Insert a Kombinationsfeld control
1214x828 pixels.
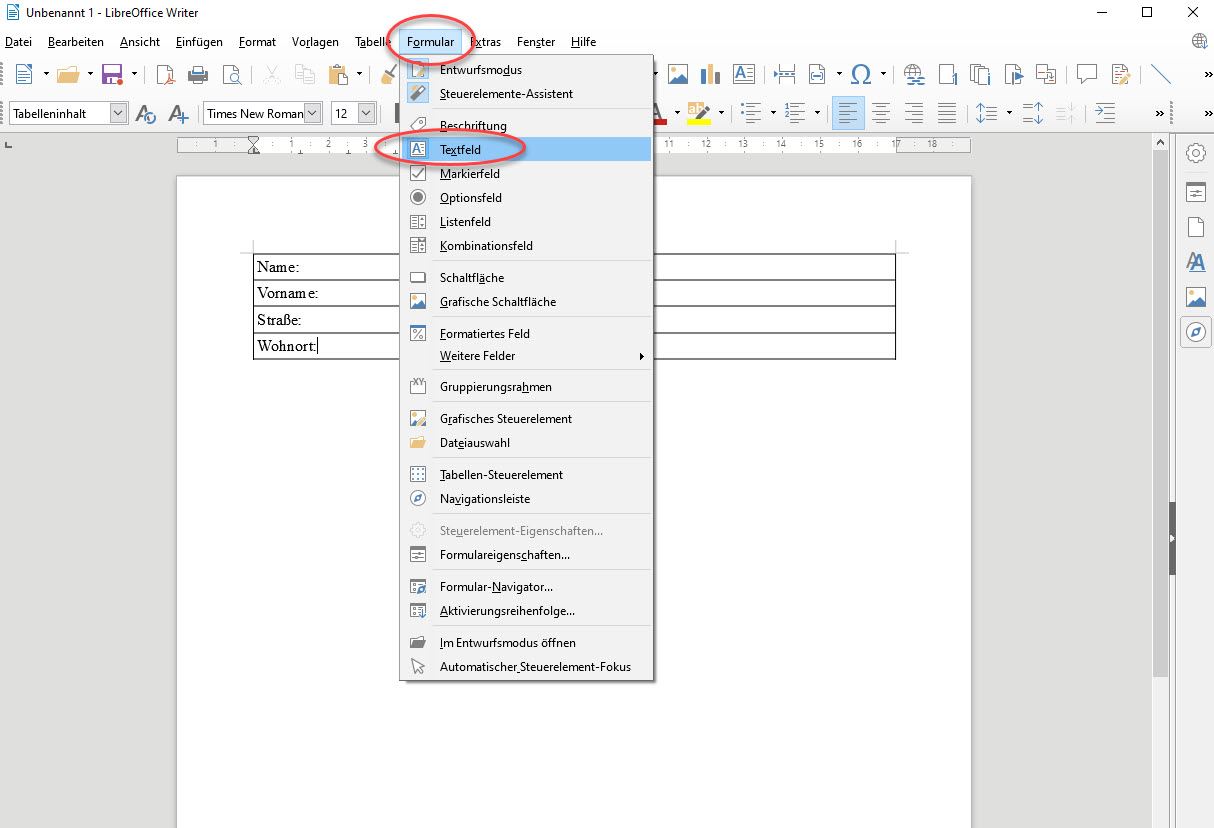pyautogui.click(x=526, y=246)
